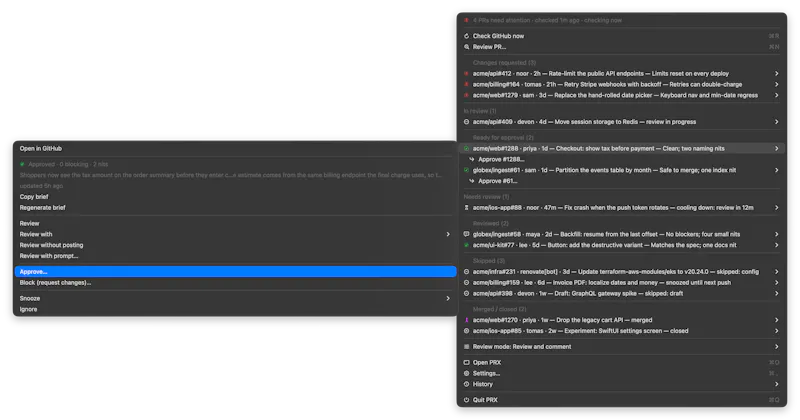800x420 pixels.
Task: Click the green check on the Approved status line
Action: pos(22,164)
